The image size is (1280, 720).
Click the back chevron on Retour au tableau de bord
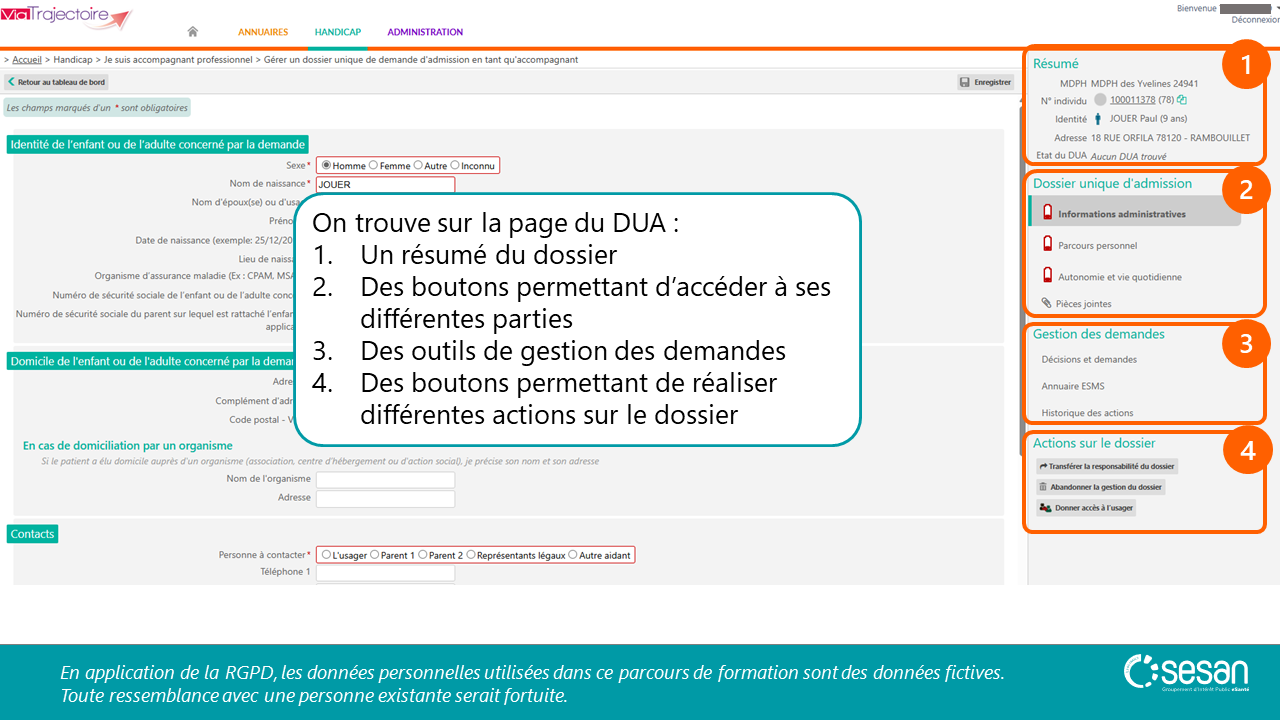tap(11, 82)
